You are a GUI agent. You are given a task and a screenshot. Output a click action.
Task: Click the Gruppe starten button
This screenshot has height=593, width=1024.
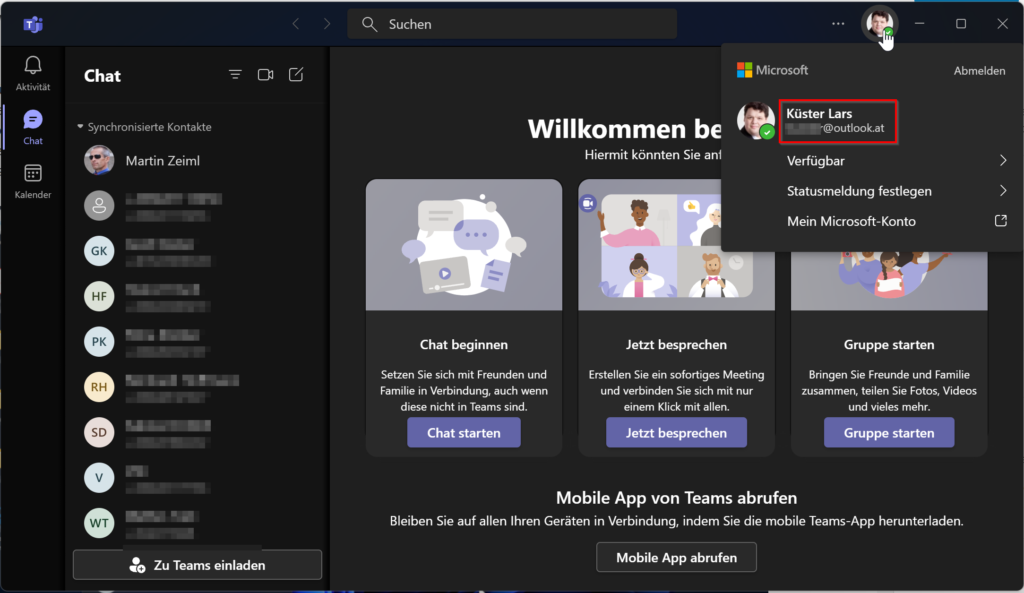[889, 432]
